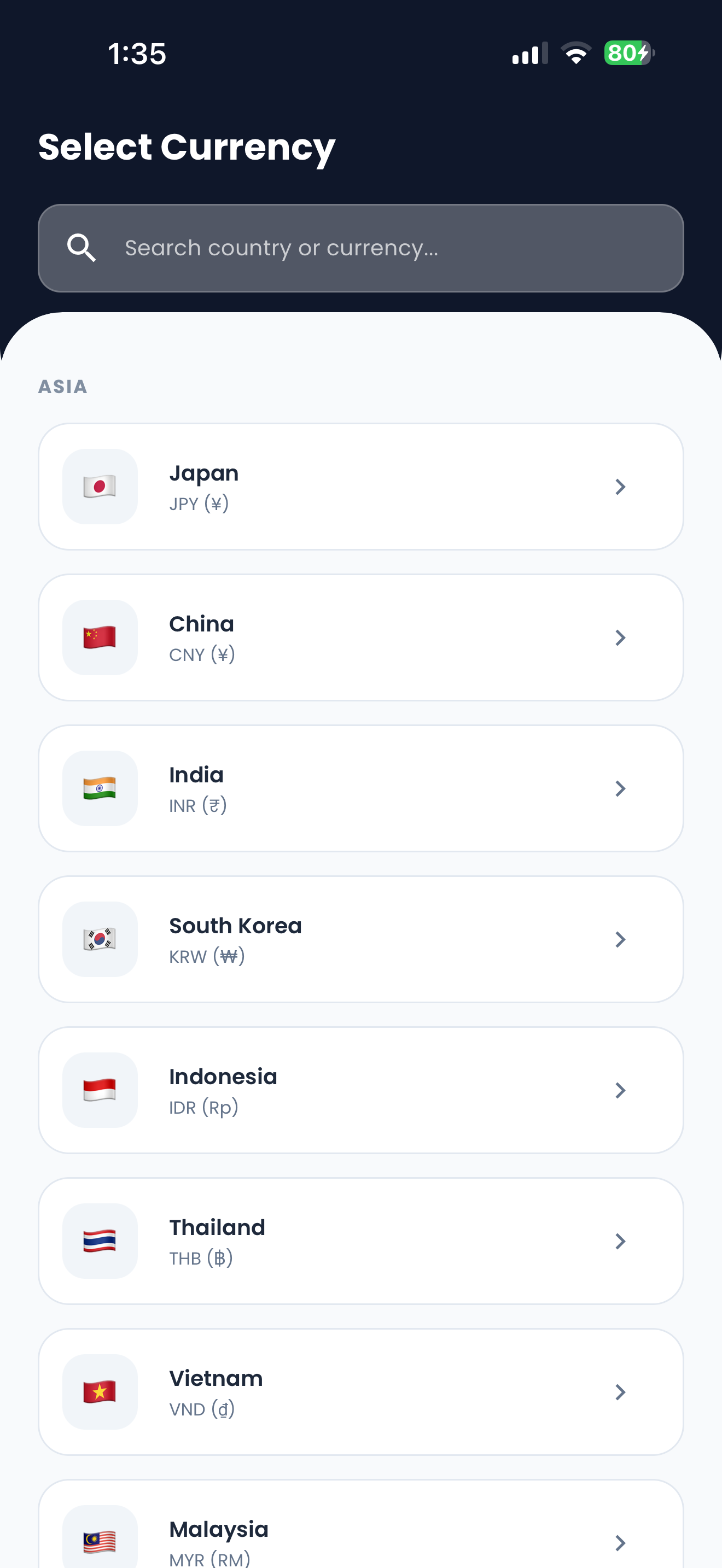Tap the battery indicator in status bar
This screenshot has width=722, height=1568.
coord(629,53)
